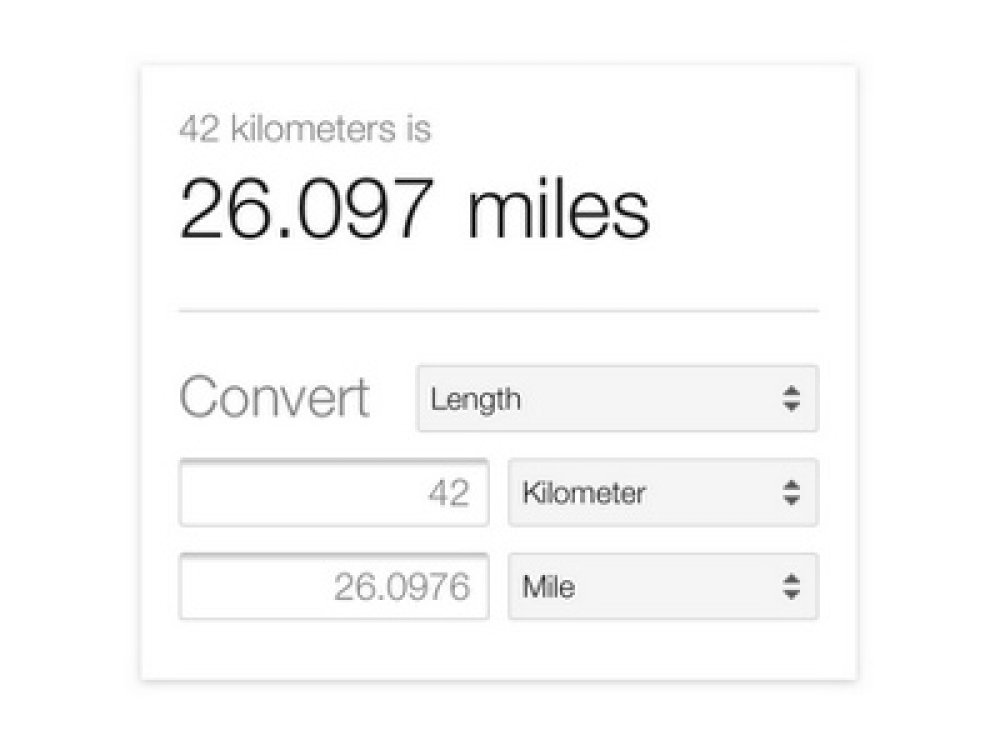This screenshot has height=750, width=1000.
Task: Click the word "miles" in the result heading
Action: pyautogui.click(x=558, y=209)
